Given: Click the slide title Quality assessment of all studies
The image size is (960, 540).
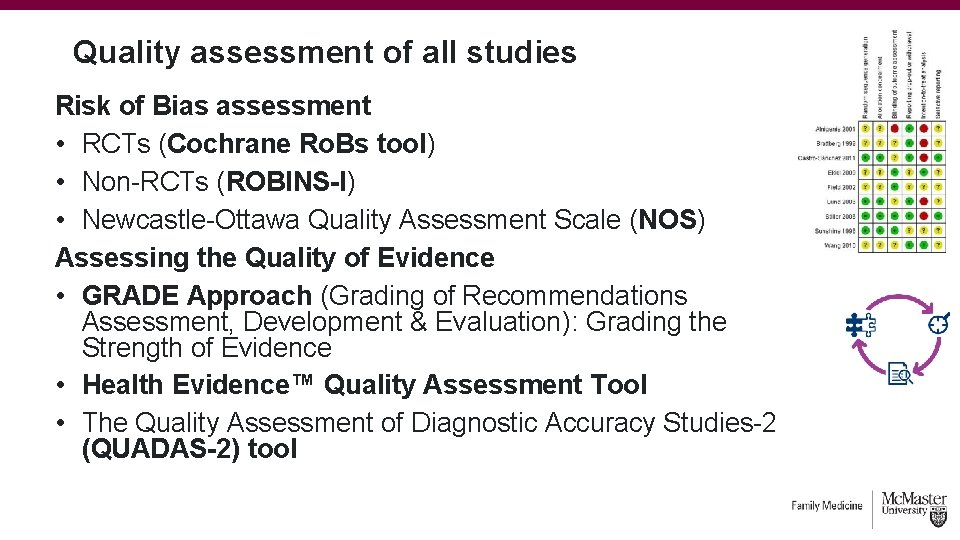Looking at the screenshot, I should tap(324, 52).
